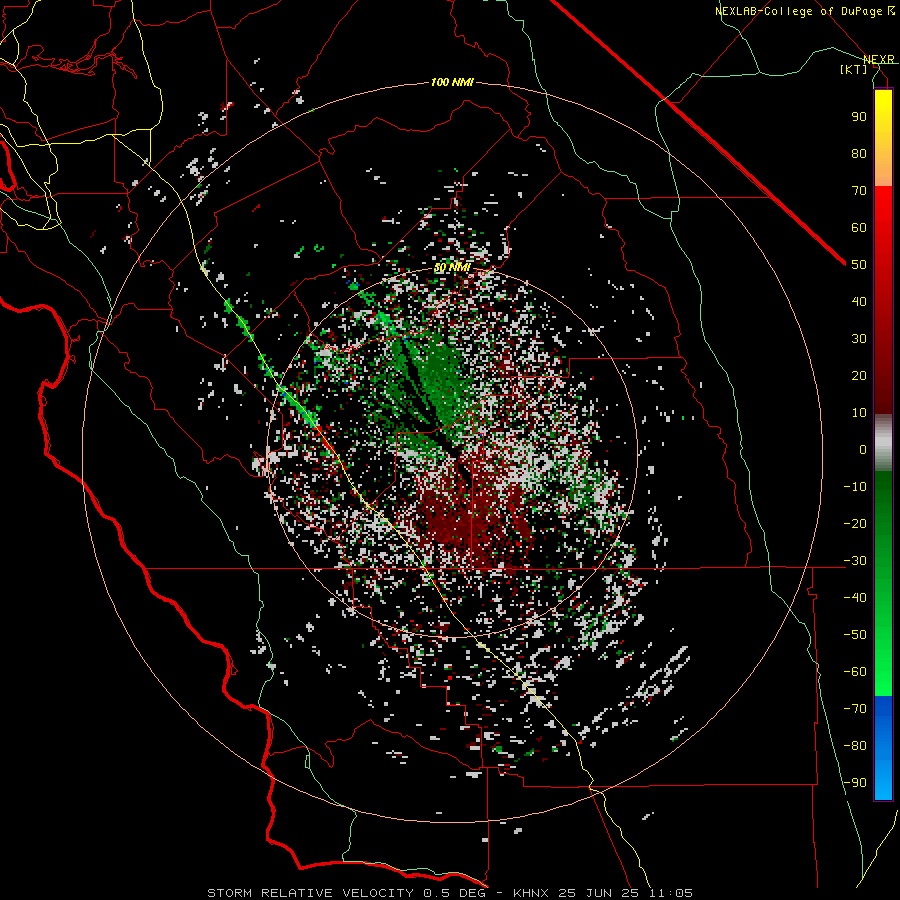Click the 40 value on velocity scale
900x900 pixels.
point(859,302)
